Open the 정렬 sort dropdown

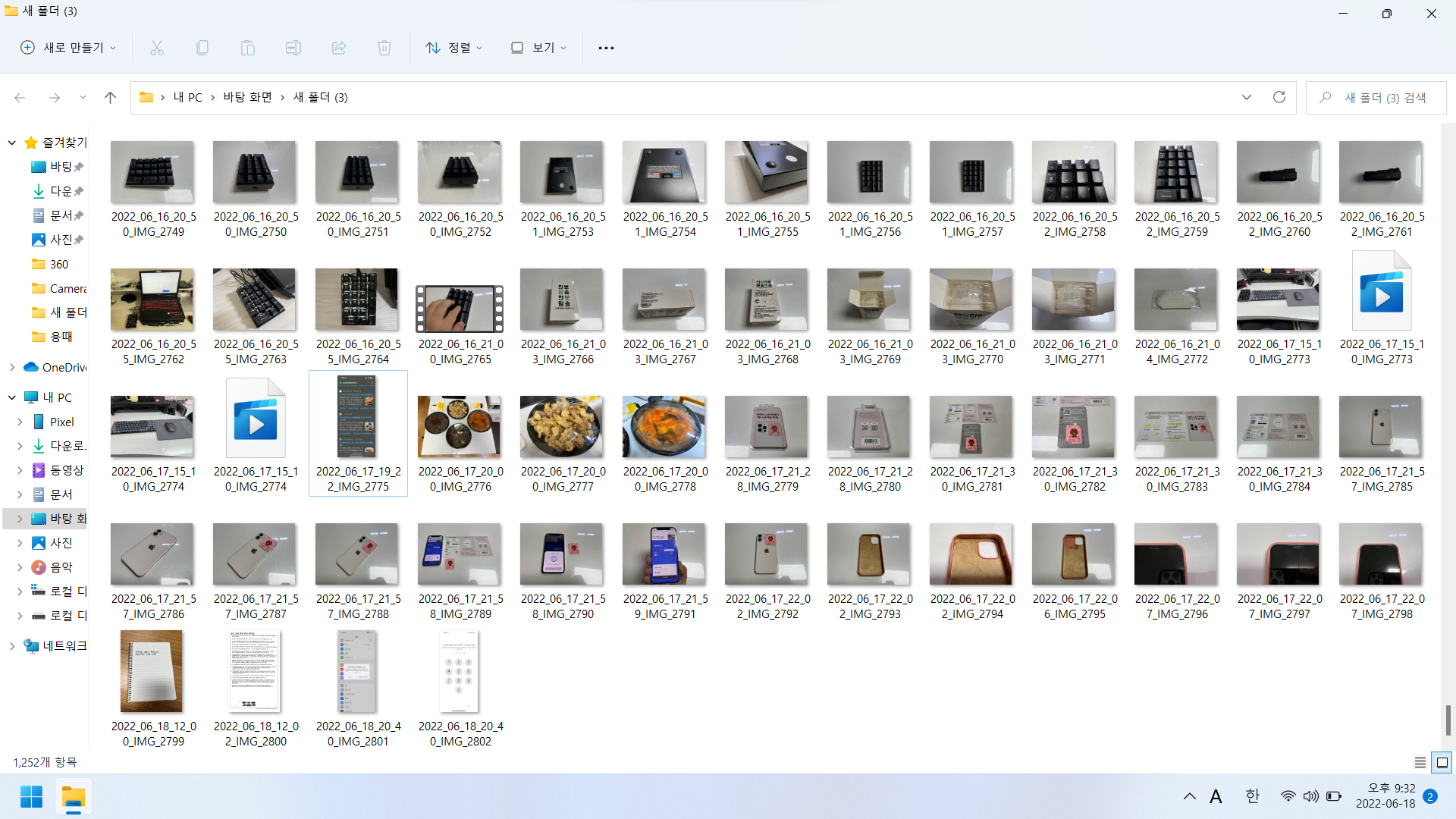point(453,48)
